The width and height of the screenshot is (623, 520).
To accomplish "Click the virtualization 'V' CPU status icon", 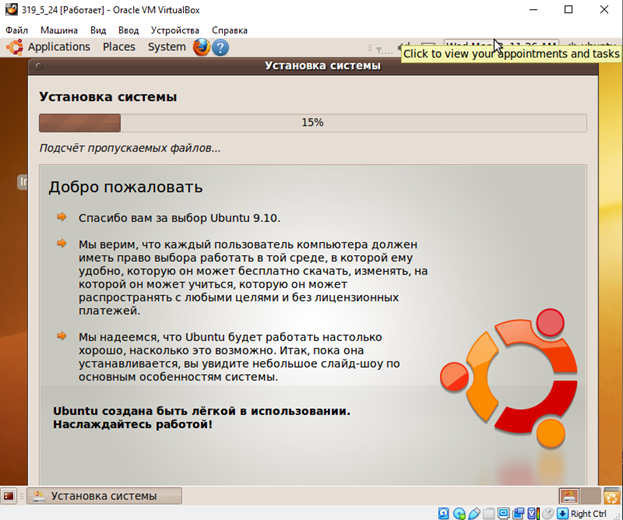I will 533,513.
